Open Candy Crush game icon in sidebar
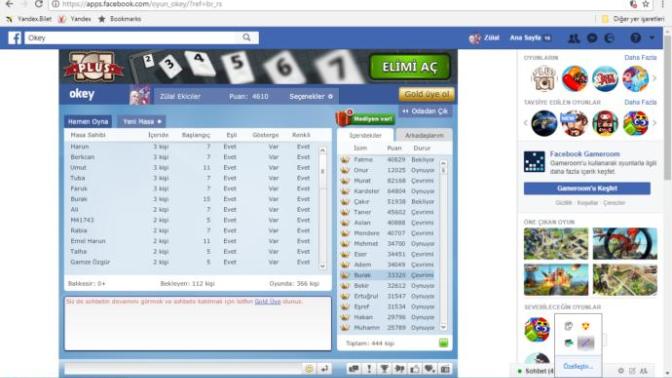 [575, 79]
